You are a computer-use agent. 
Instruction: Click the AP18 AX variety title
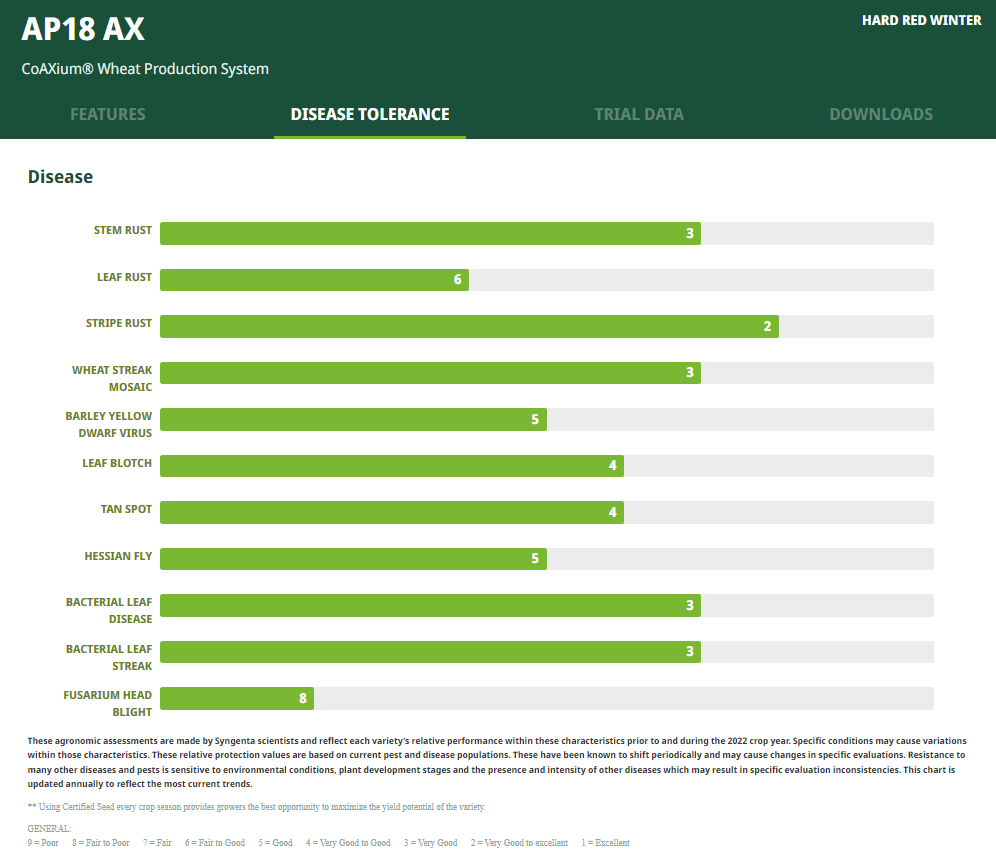point(83,29)
